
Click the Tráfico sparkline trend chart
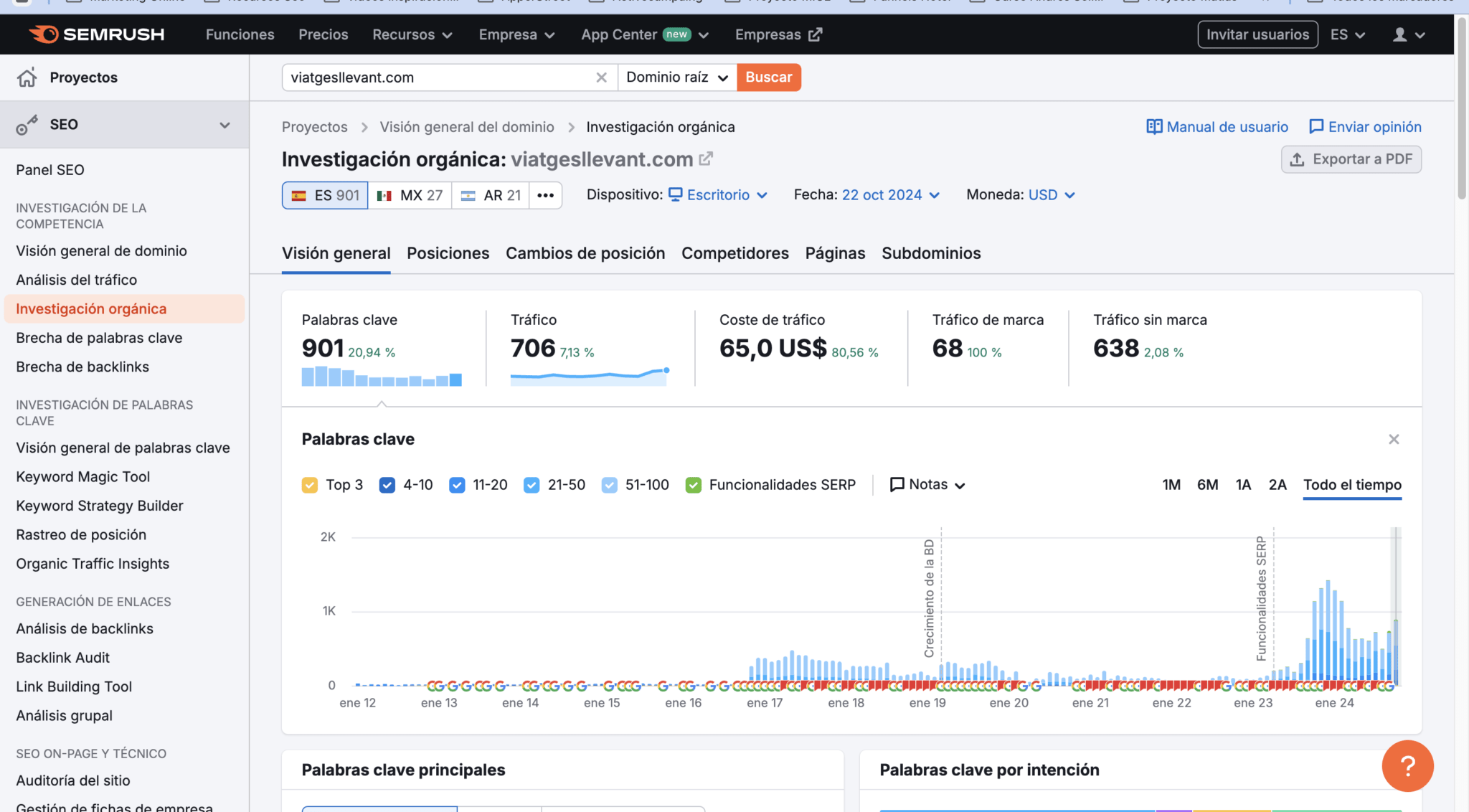[x=590, y=376]
